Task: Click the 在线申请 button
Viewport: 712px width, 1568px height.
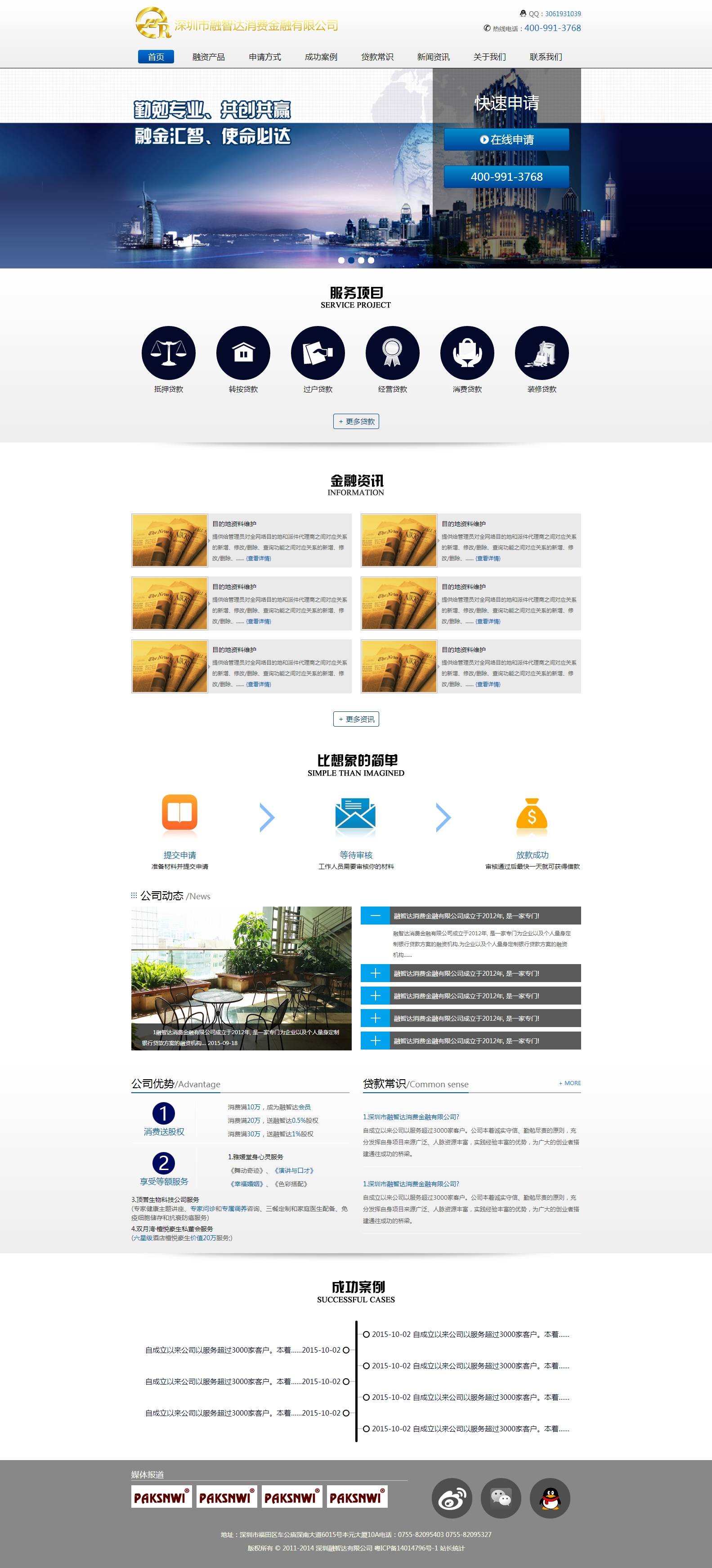Action: click(506, 139)
